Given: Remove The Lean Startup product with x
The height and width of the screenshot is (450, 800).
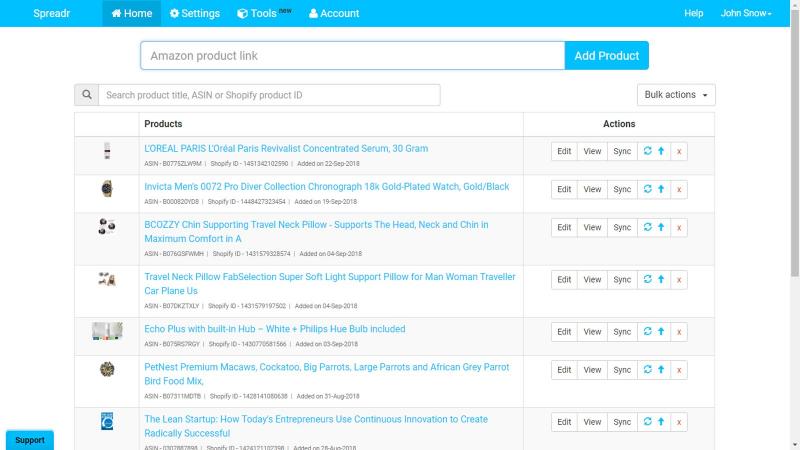Looking at the screenshot, I should tap(679, 422).
